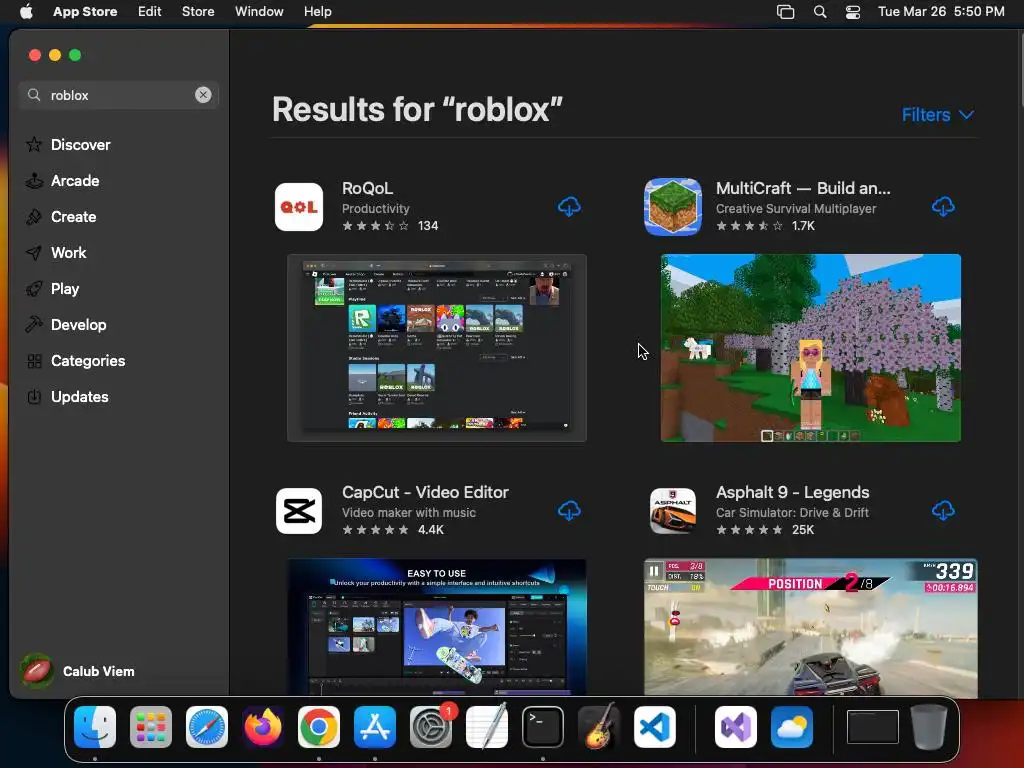View the CapCut Easy To Use screenshot

pos(437,626)
